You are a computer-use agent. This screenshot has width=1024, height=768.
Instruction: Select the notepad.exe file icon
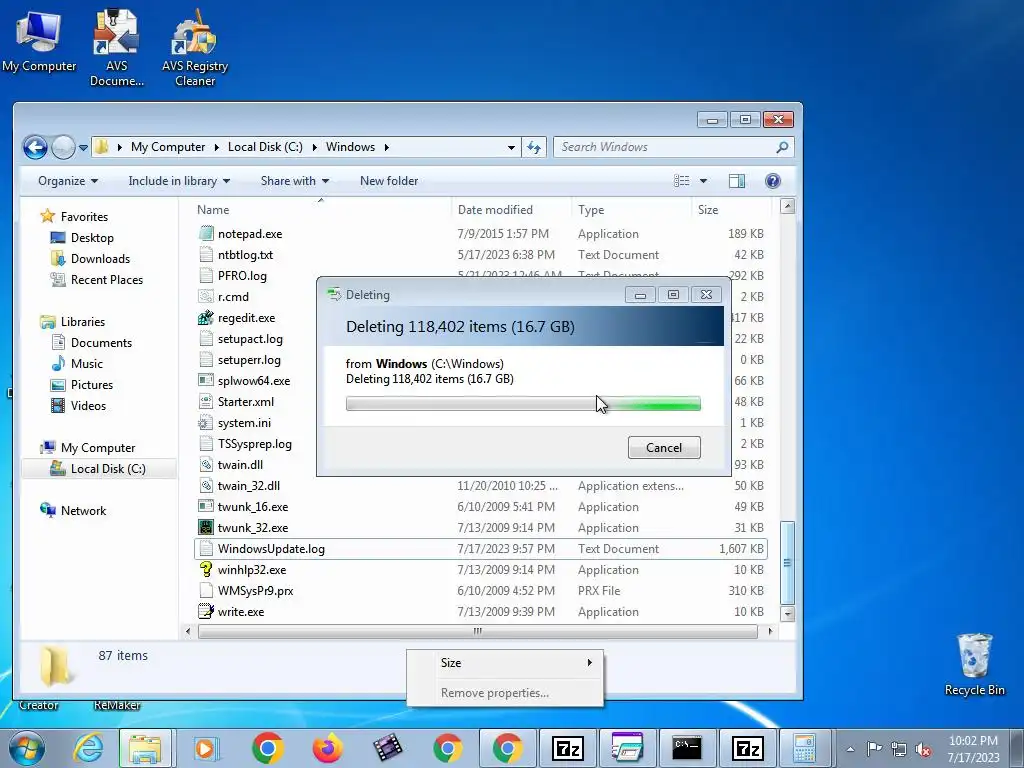(x=206, y=233)
